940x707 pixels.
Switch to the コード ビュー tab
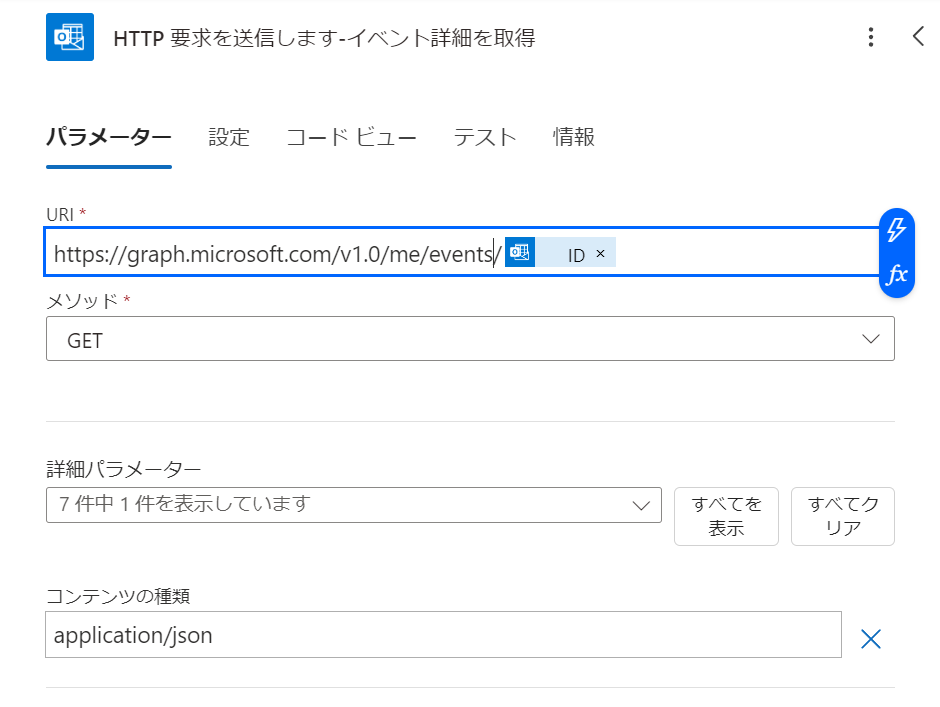351,137
